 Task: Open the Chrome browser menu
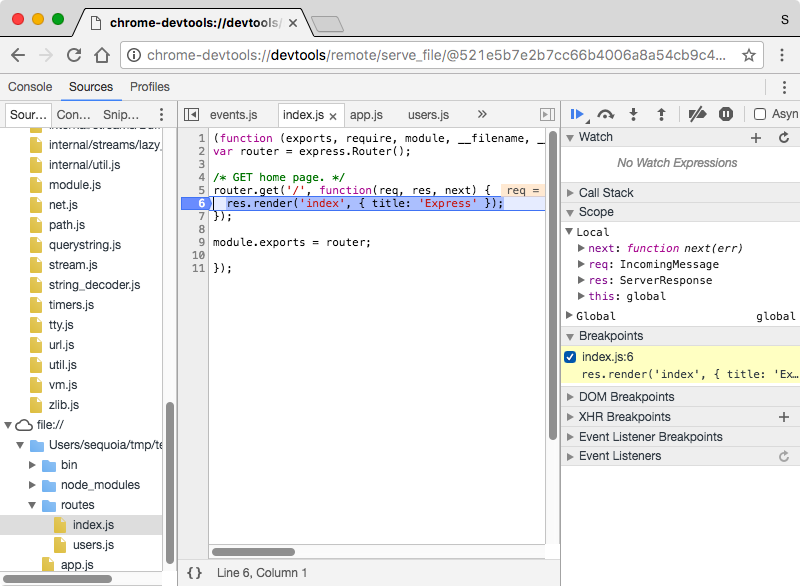click(x=782, y=55)
